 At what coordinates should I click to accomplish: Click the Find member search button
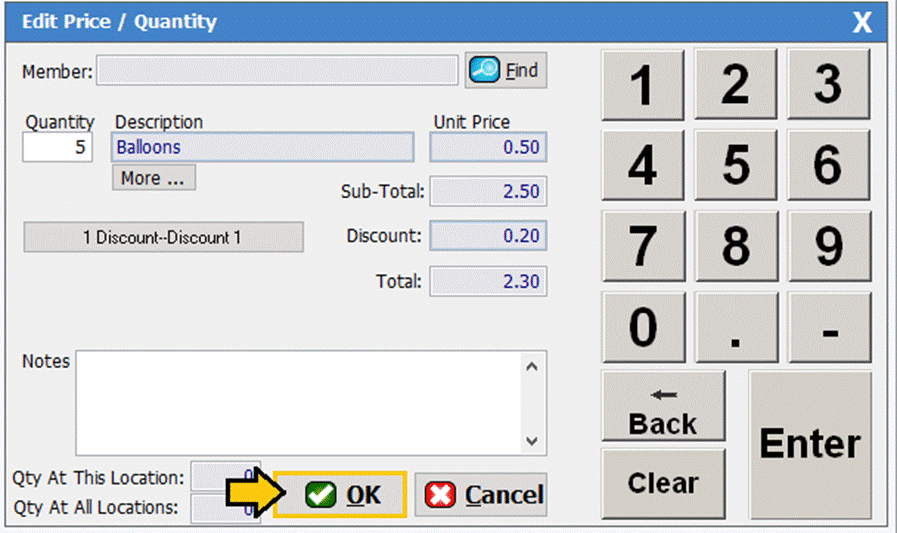pyautogui.click(x=506, y=71)
